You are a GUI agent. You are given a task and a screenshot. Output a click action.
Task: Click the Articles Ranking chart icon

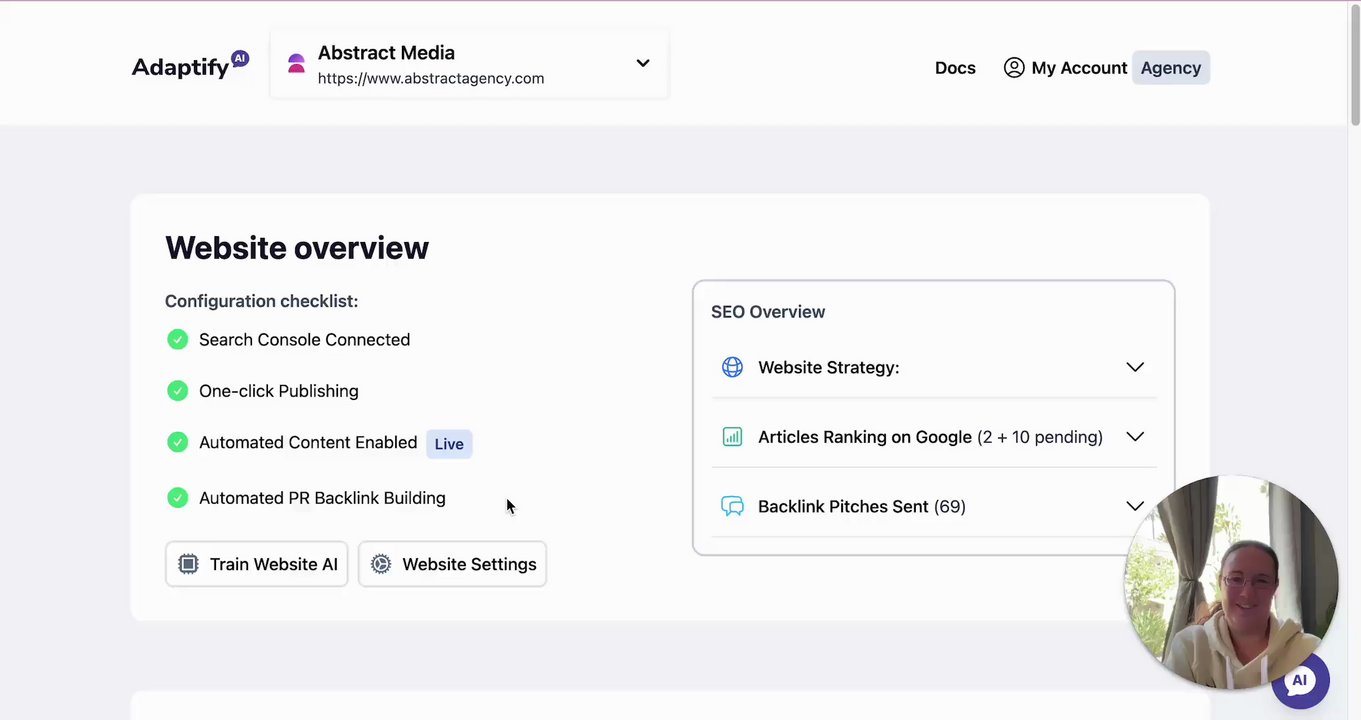point(732,437)
